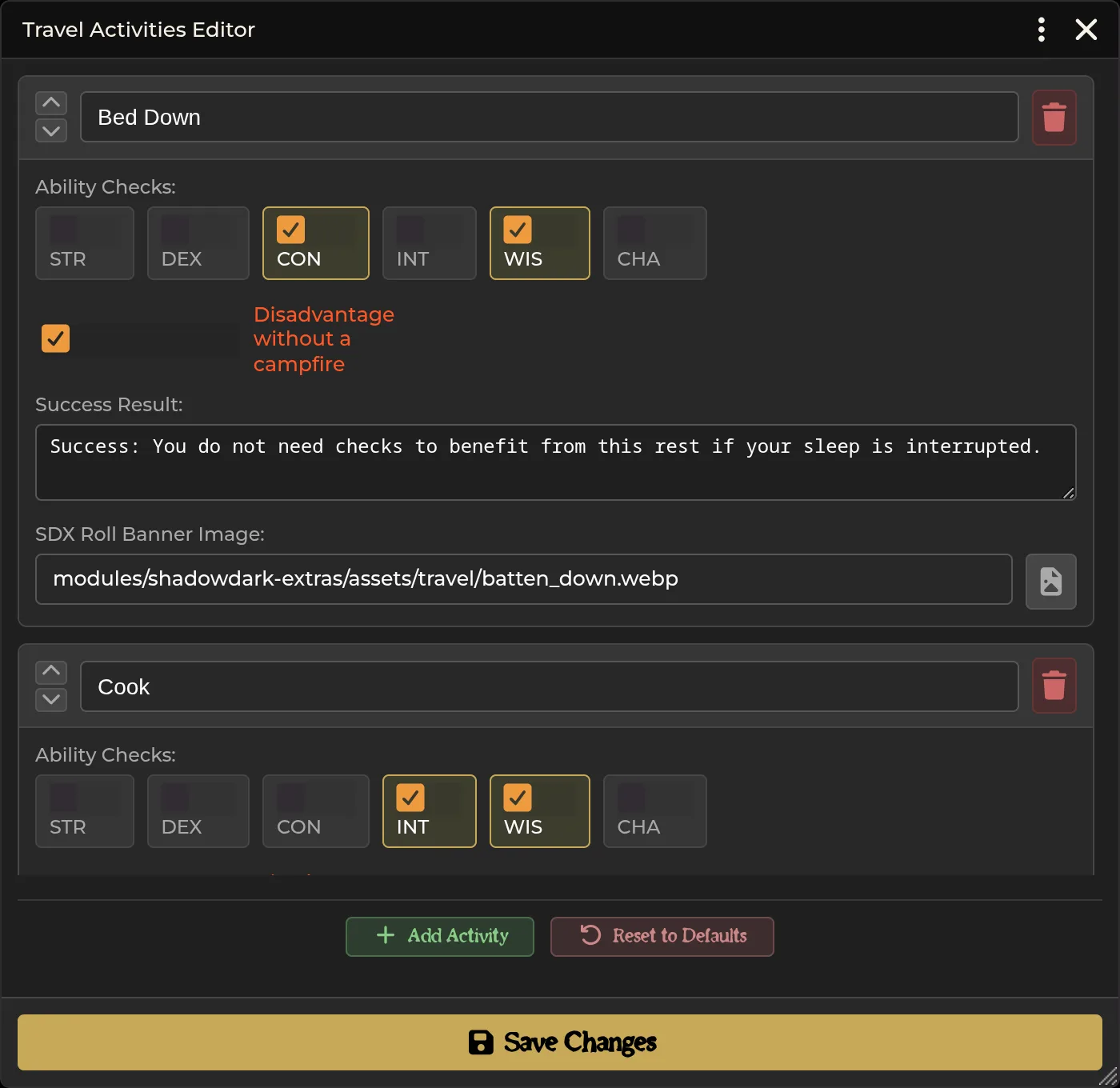Click the 'Disadvantage without a campfire' label
Viewport: 1120px width, 1088px height.
[324, 339]
